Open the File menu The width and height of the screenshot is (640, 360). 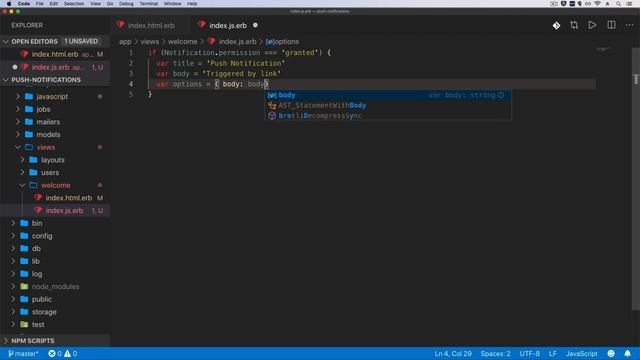[x=40, y=4]
